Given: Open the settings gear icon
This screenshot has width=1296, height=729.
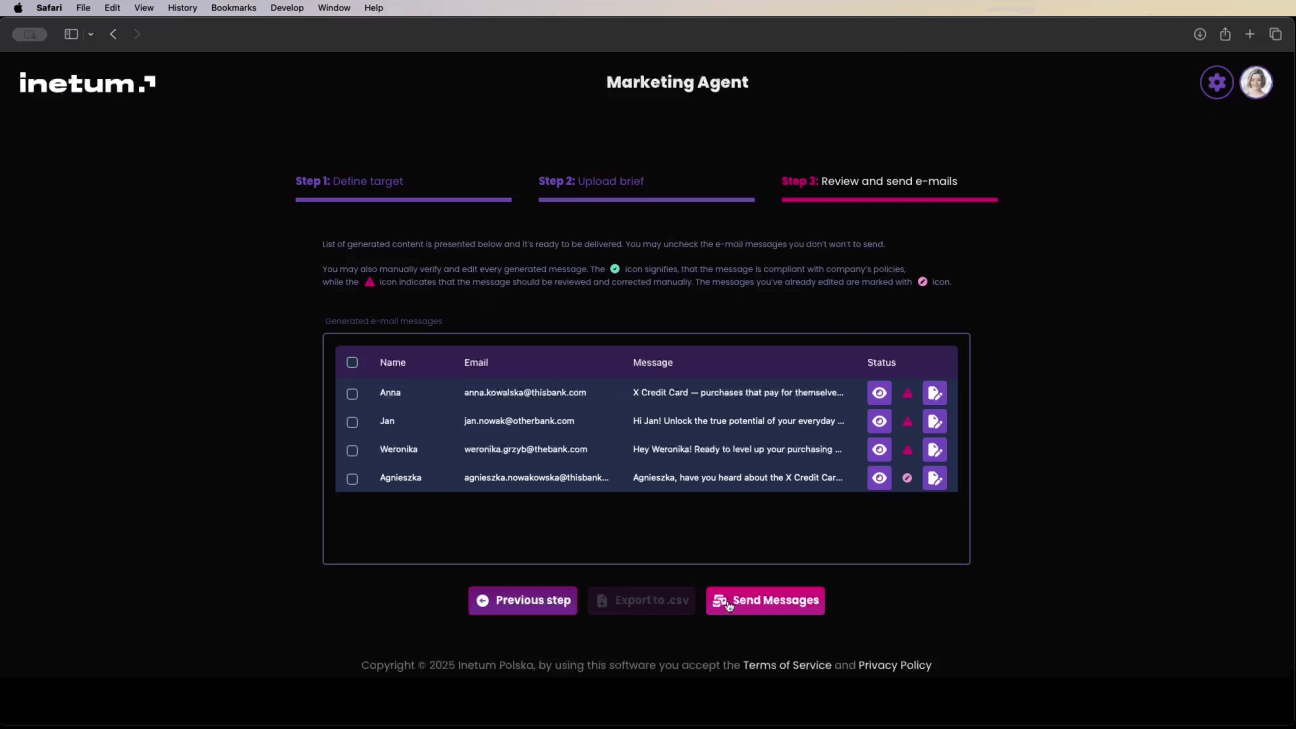Looking at the screenshot, I should [x=1216, y=83].
